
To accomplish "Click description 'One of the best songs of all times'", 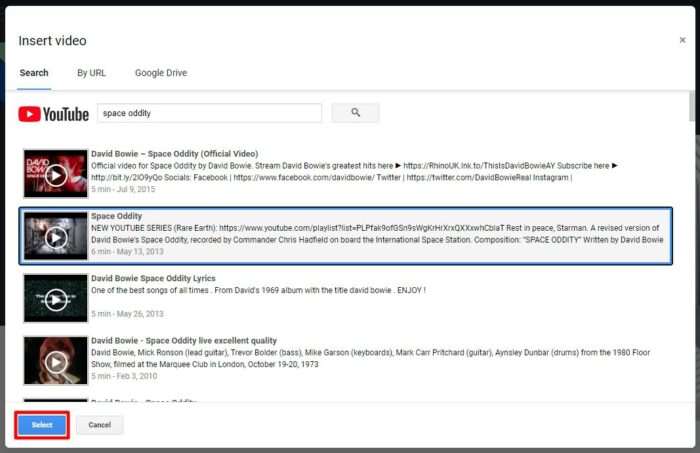I will (x=258, y=290).
